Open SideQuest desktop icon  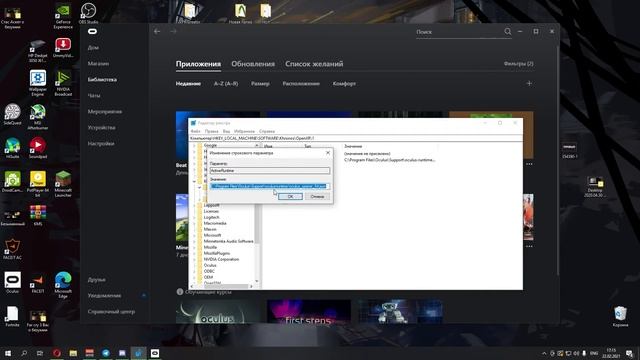click(12, 114)
